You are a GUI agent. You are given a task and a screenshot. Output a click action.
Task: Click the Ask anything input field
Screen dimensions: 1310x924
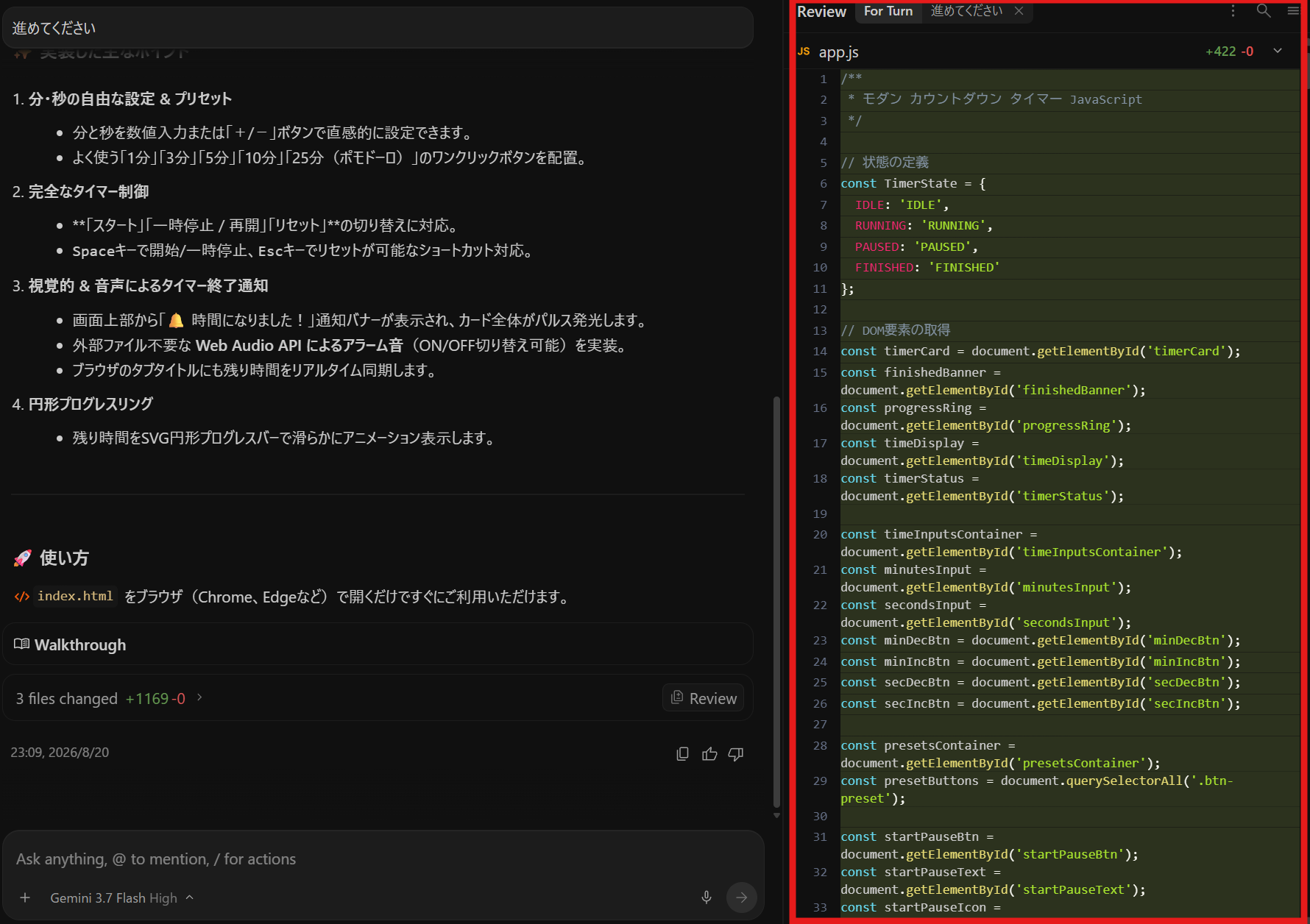383,859
